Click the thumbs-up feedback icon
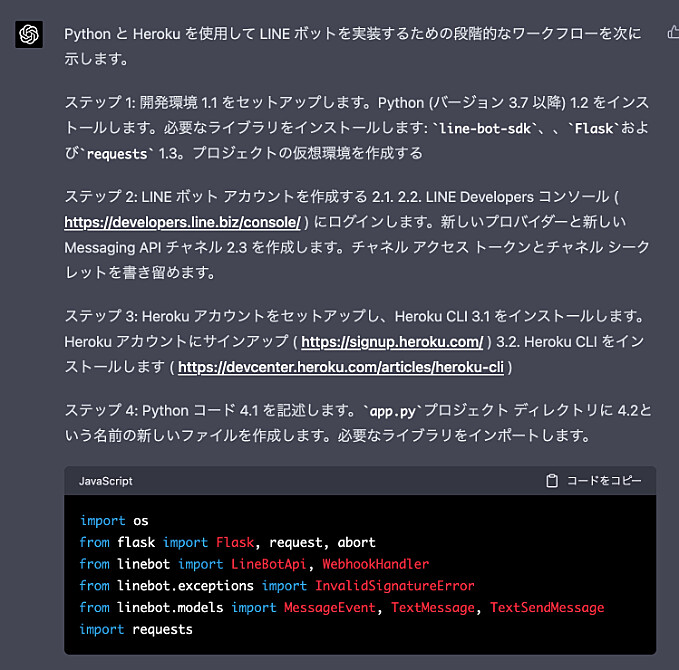 [673, 32]
